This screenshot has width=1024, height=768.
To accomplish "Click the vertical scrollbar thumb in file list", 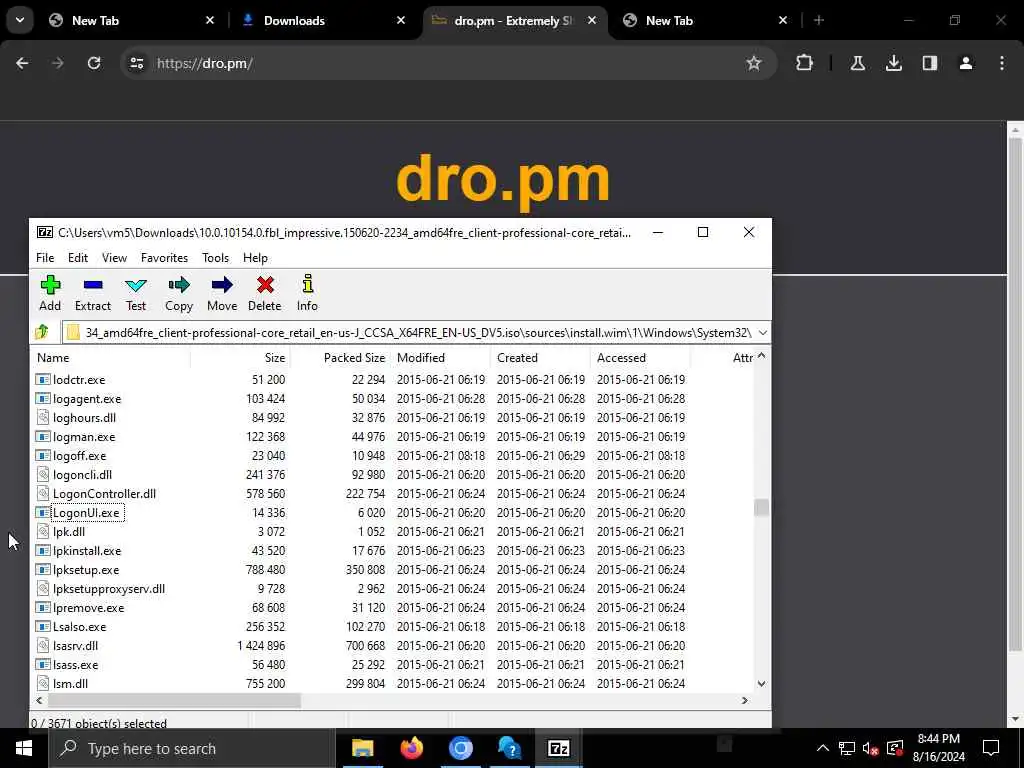I will click(761, 507).
